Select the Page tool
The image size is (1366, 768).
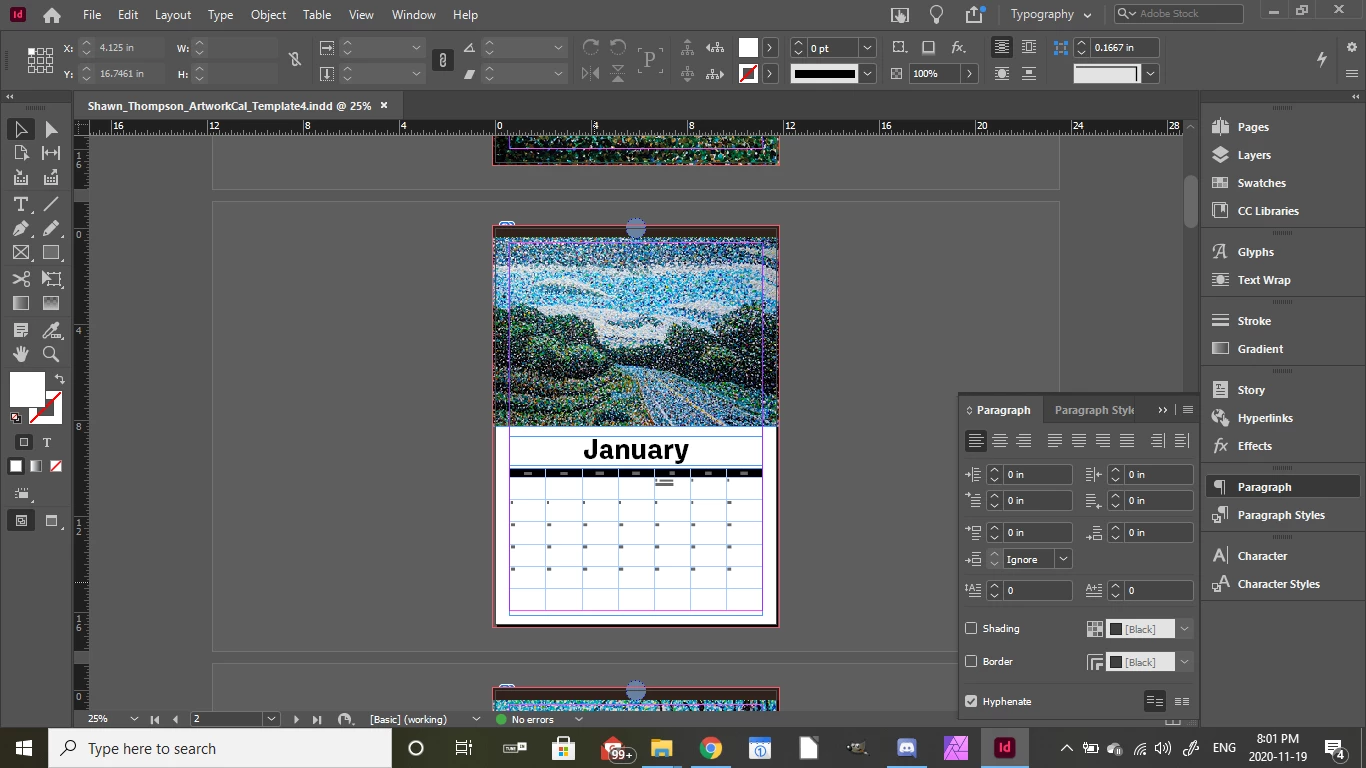click(20, 153)
